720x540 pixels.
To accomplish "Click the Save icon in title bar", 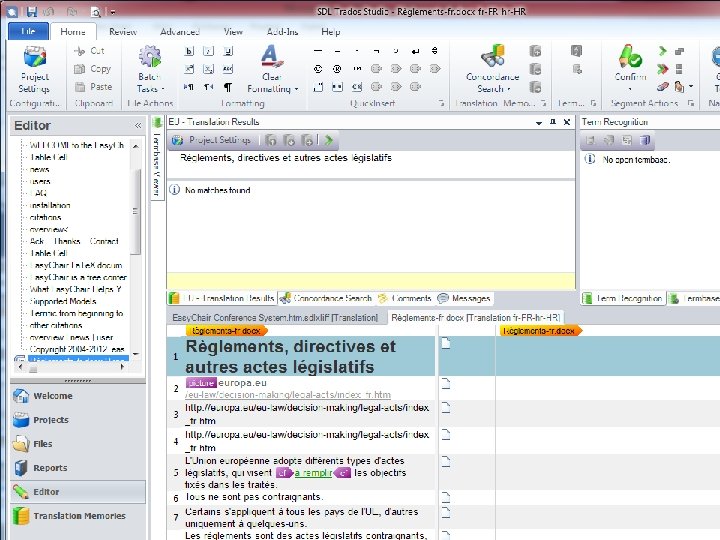I will 31,11.
